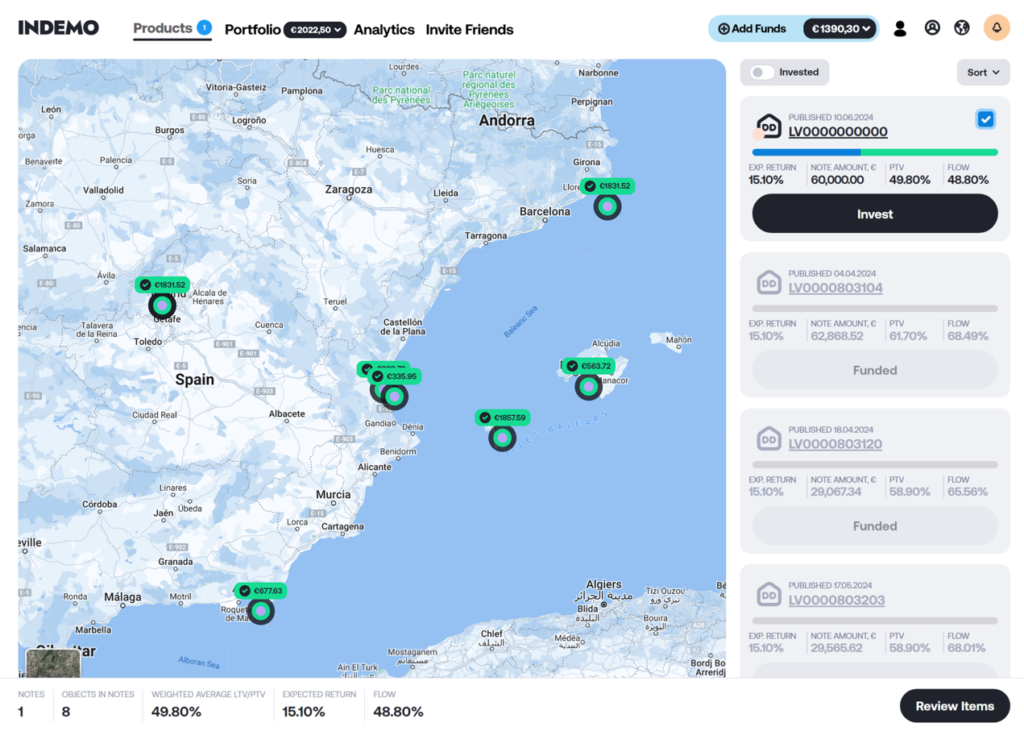Select the €563.72 map marker on Mallorca

click(589, 386)
